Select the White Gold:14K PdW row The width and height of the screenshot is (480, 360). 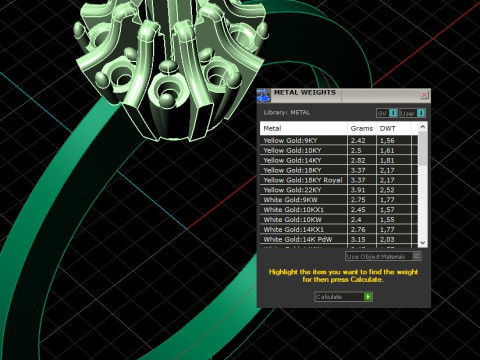point(339,239)
